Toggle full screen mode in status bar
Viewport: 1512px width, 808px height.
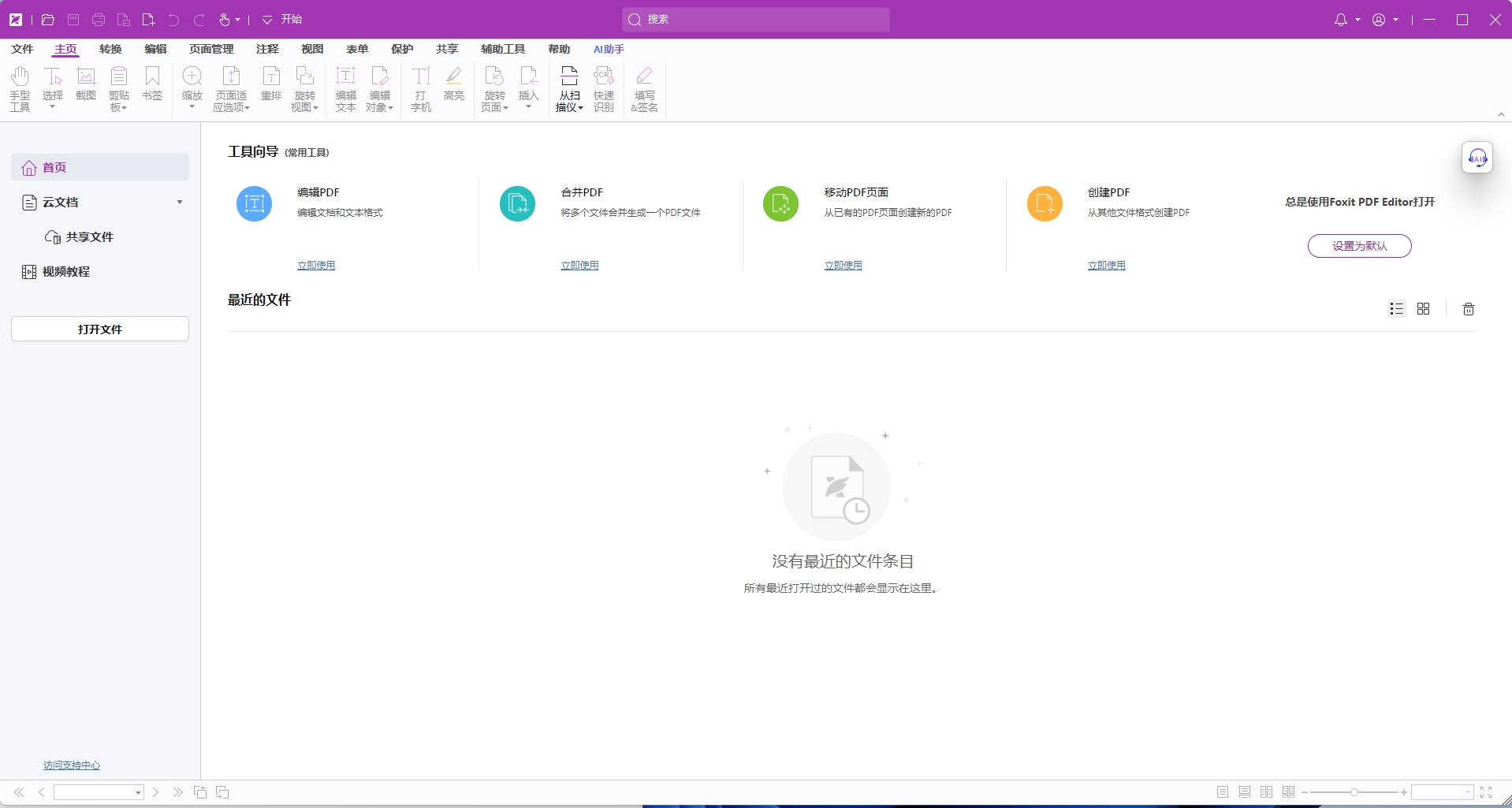1486,792
